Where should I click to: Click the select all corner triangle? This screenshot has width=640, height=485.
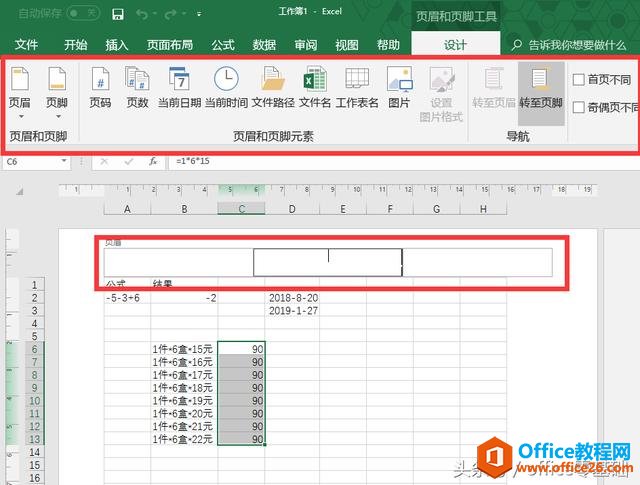point(19,191)
